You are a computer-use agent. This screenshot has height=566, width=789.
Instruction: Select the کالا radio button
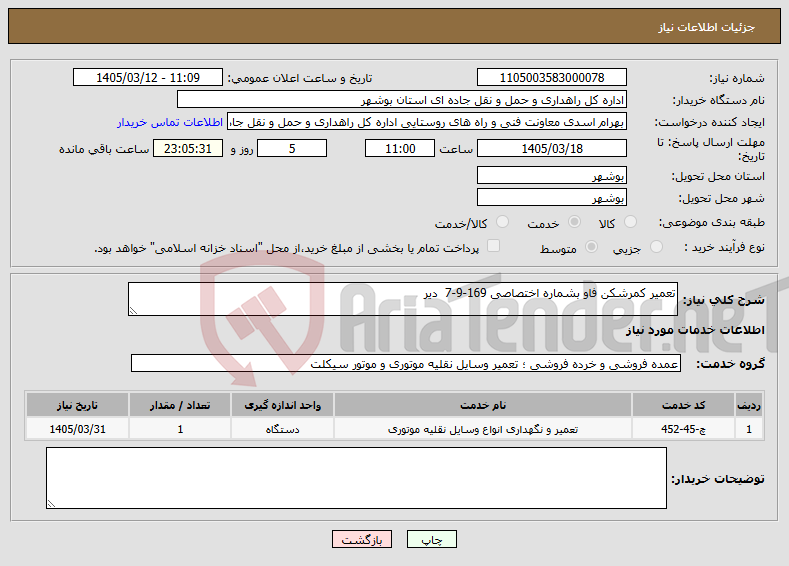pyautogui.click(x=630, y=222)
